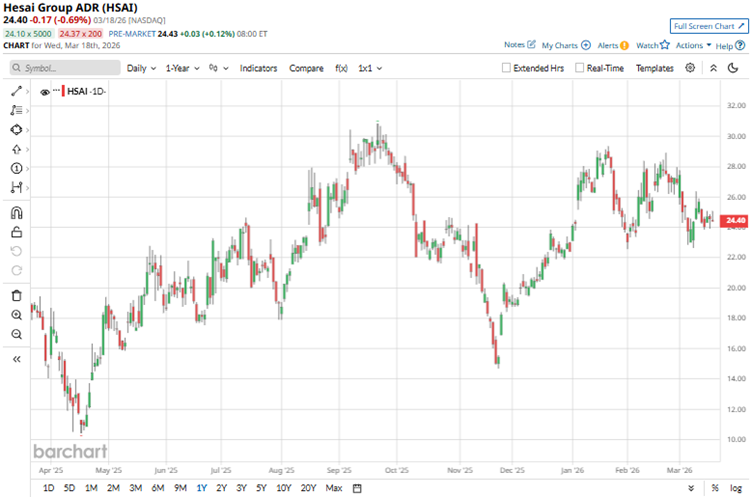Screen dimensions: 752x497
Task: Select the 6M time range
Action: [157, 487]
